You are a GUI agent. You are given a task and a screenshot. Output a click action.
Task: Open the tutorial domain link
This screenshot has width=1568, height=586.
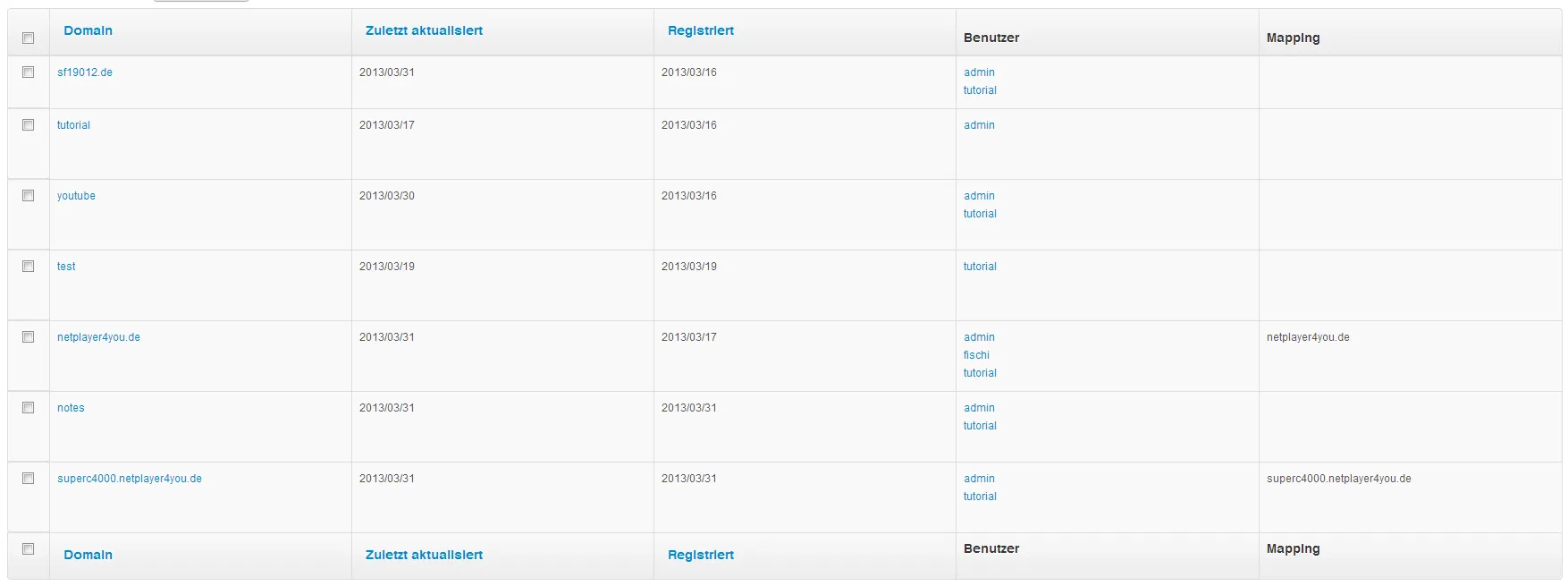click(73, 125)
